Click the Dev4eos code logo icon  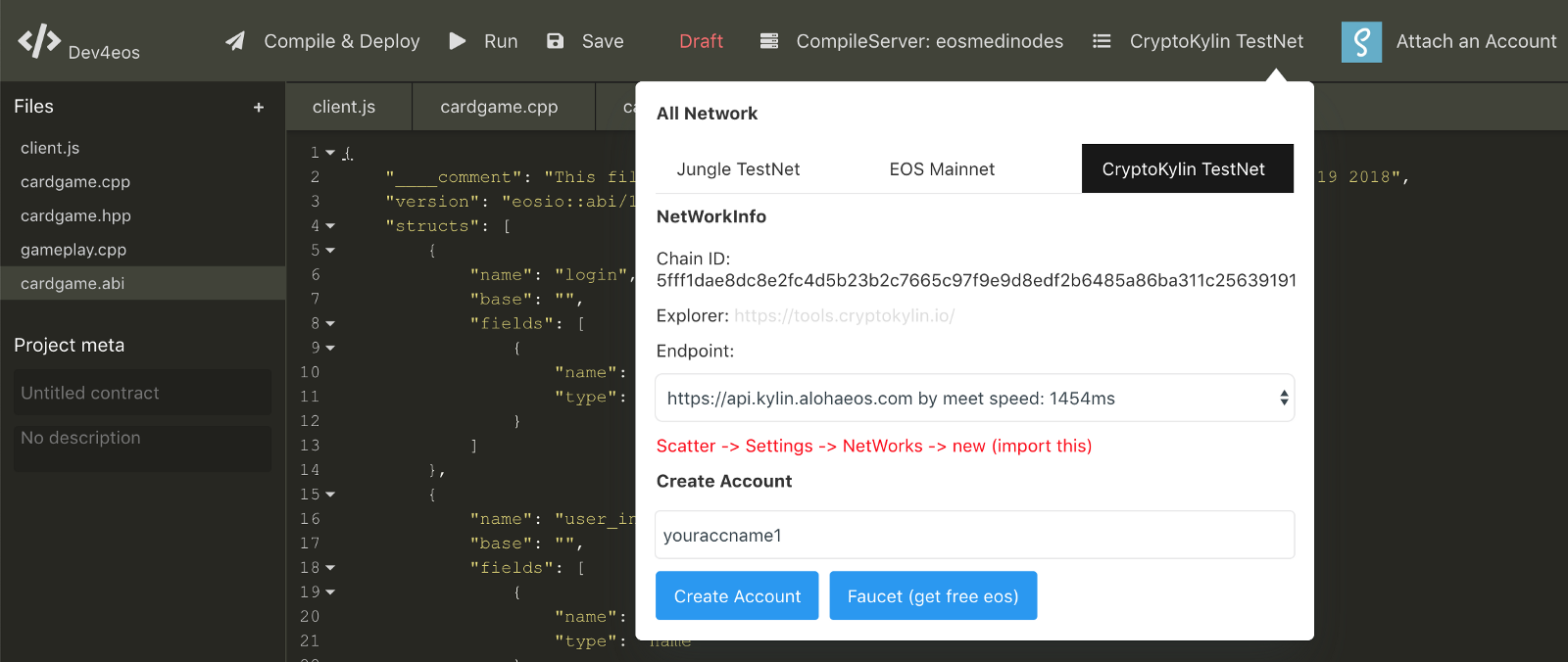pyautogui.click(x=39, y=41)
